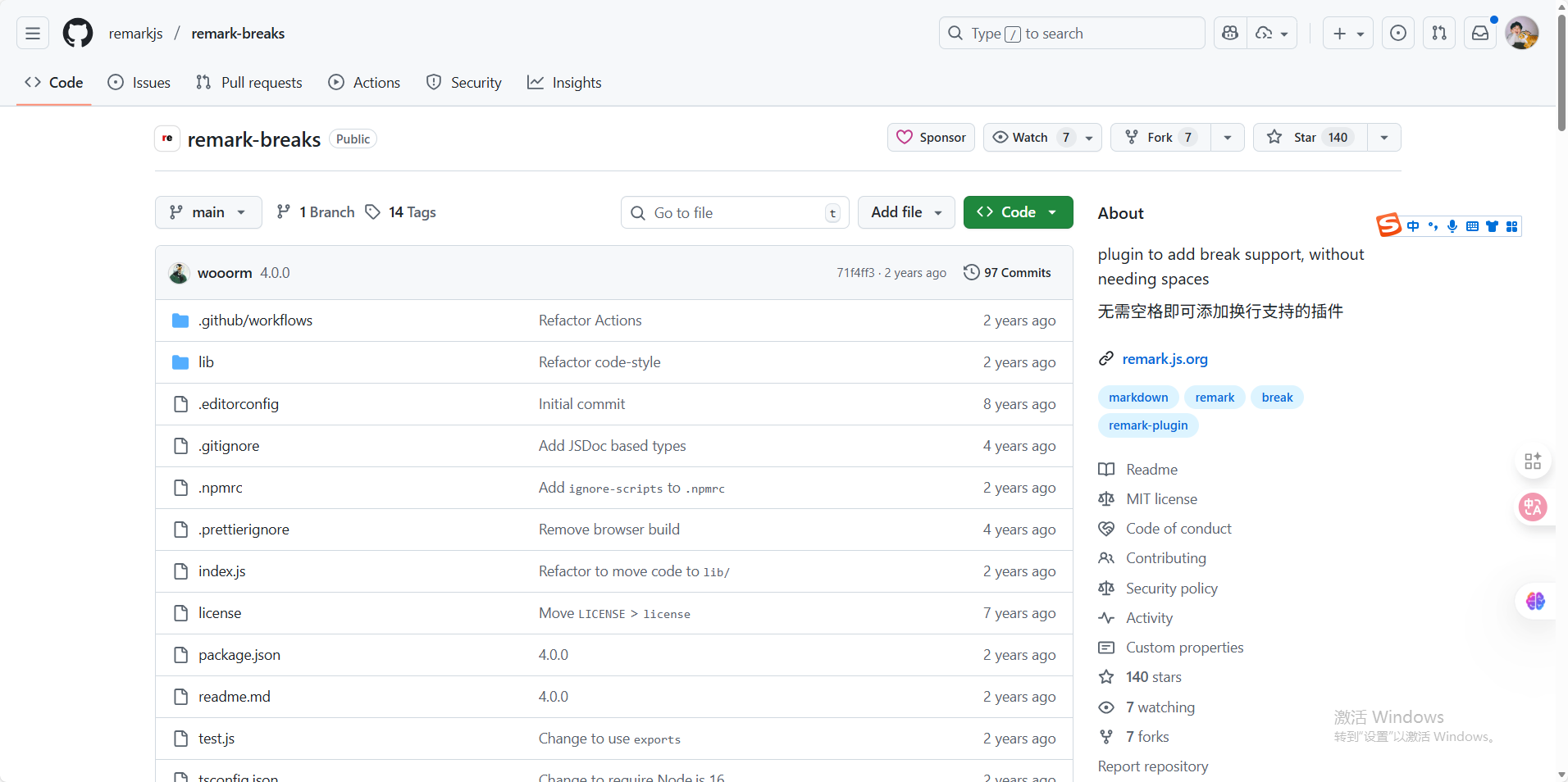Image resolution: width=1568 pixels, height=782 pixels.
Task: Open the Copilot agents dropdown in header
Action: (1272, 34)
